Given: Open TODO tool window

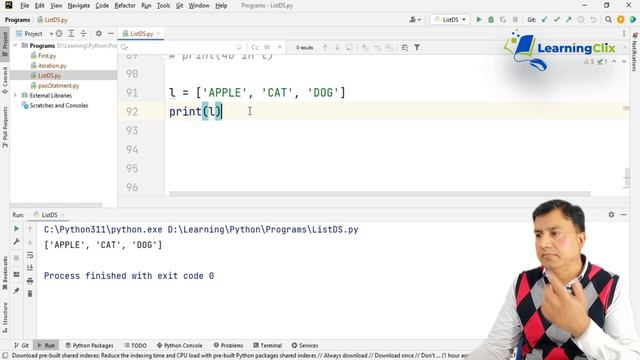Looking at the screenshot, I should 135,345.
